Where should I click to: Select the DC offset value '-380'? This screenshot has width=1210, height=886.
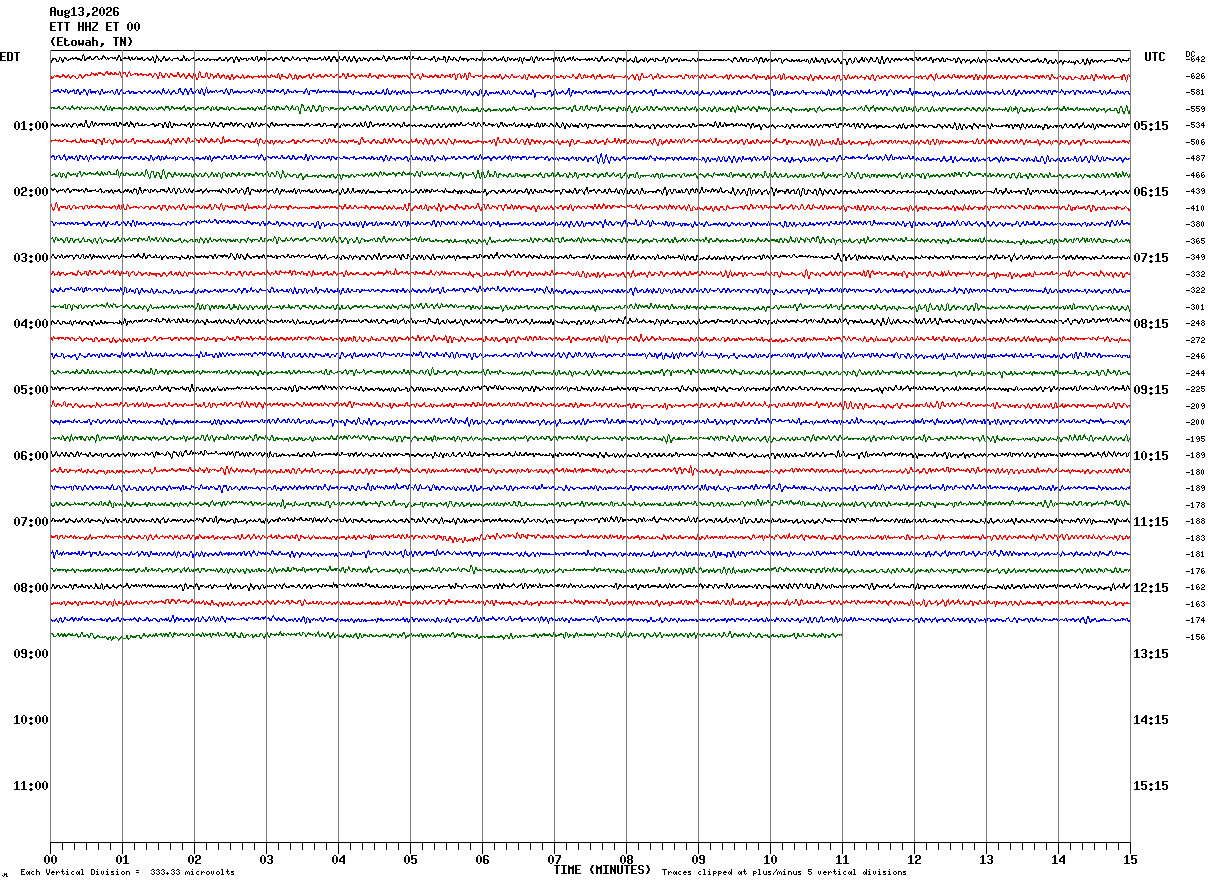click(1195, 225)
